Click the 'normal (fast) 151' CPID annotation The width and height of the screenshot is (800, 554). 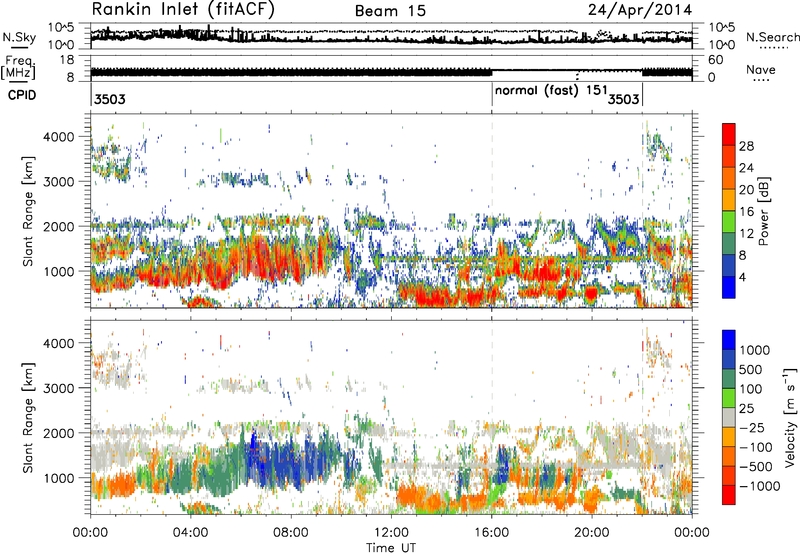click(x=551, y=91)
